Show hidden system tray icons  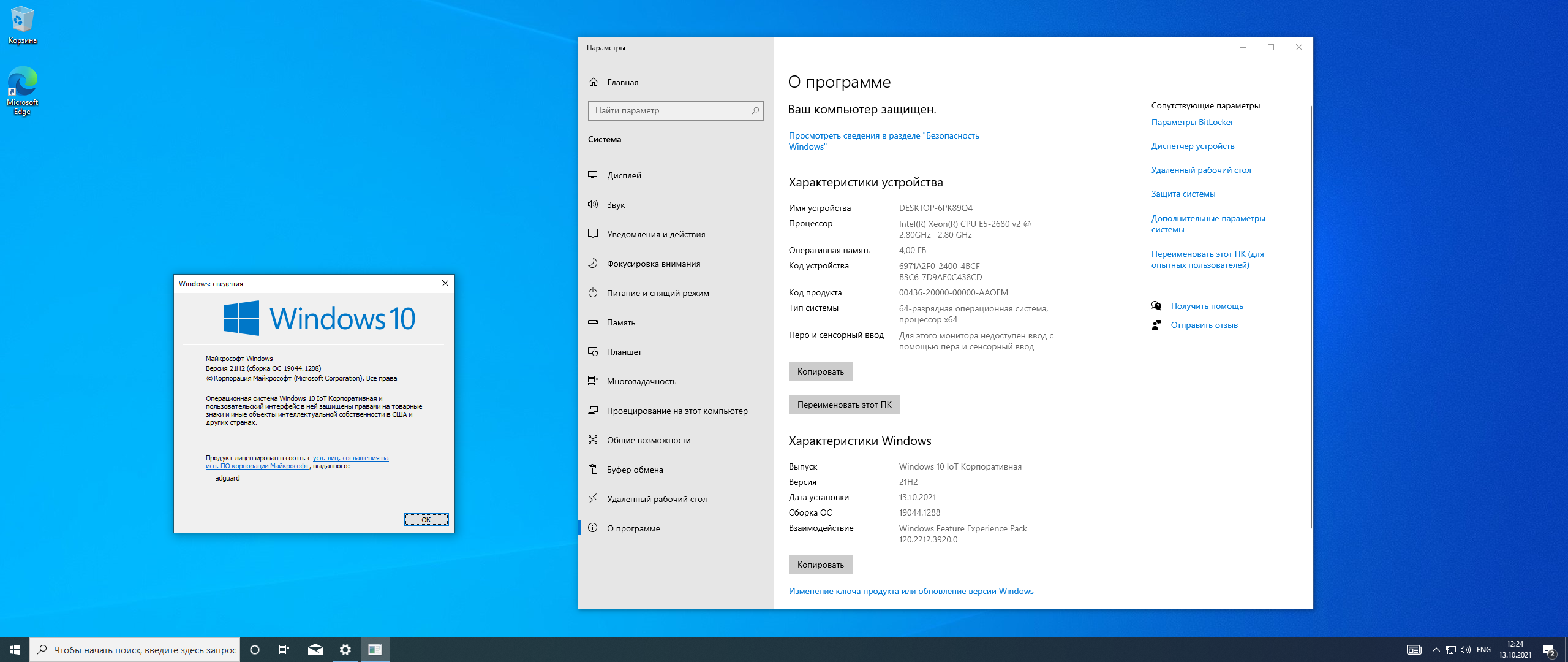tap(1436, 650)
